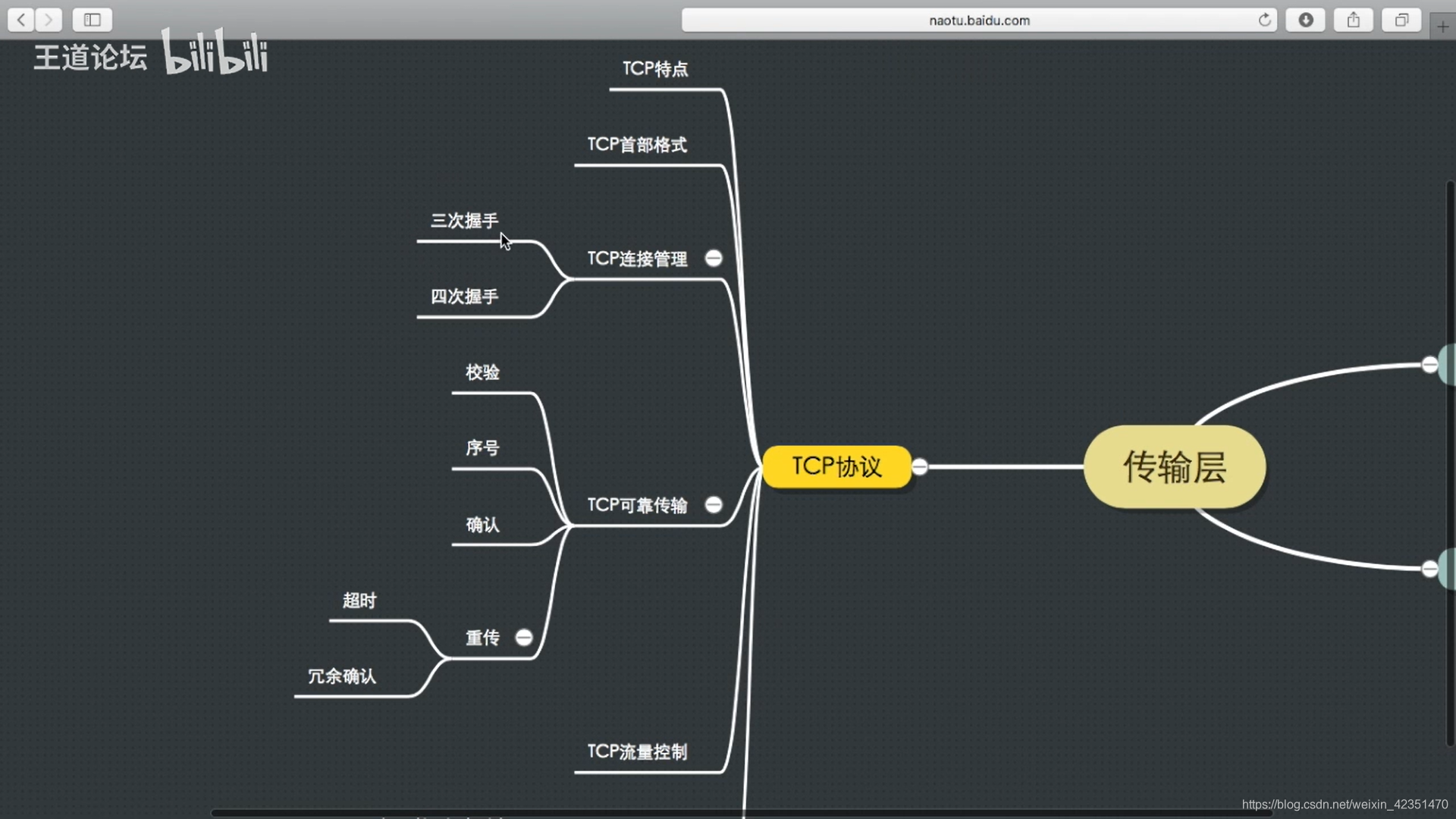Viewport: 1456px width, 819px height.
Task: Select the 传输层 root node
Action: point(1175,466)
